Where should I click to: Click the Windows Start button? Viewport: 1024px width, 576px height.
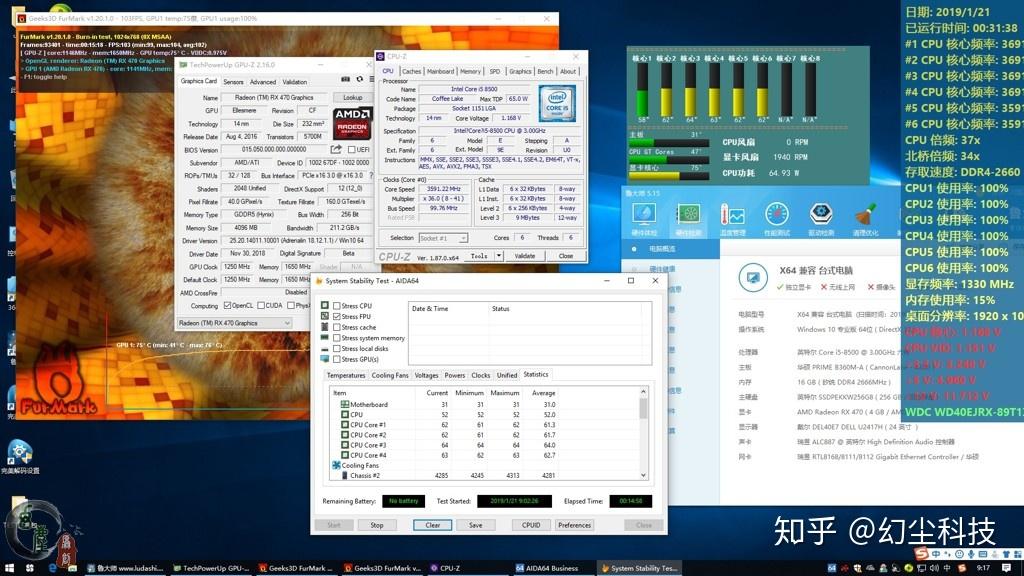tap(9, 568)
